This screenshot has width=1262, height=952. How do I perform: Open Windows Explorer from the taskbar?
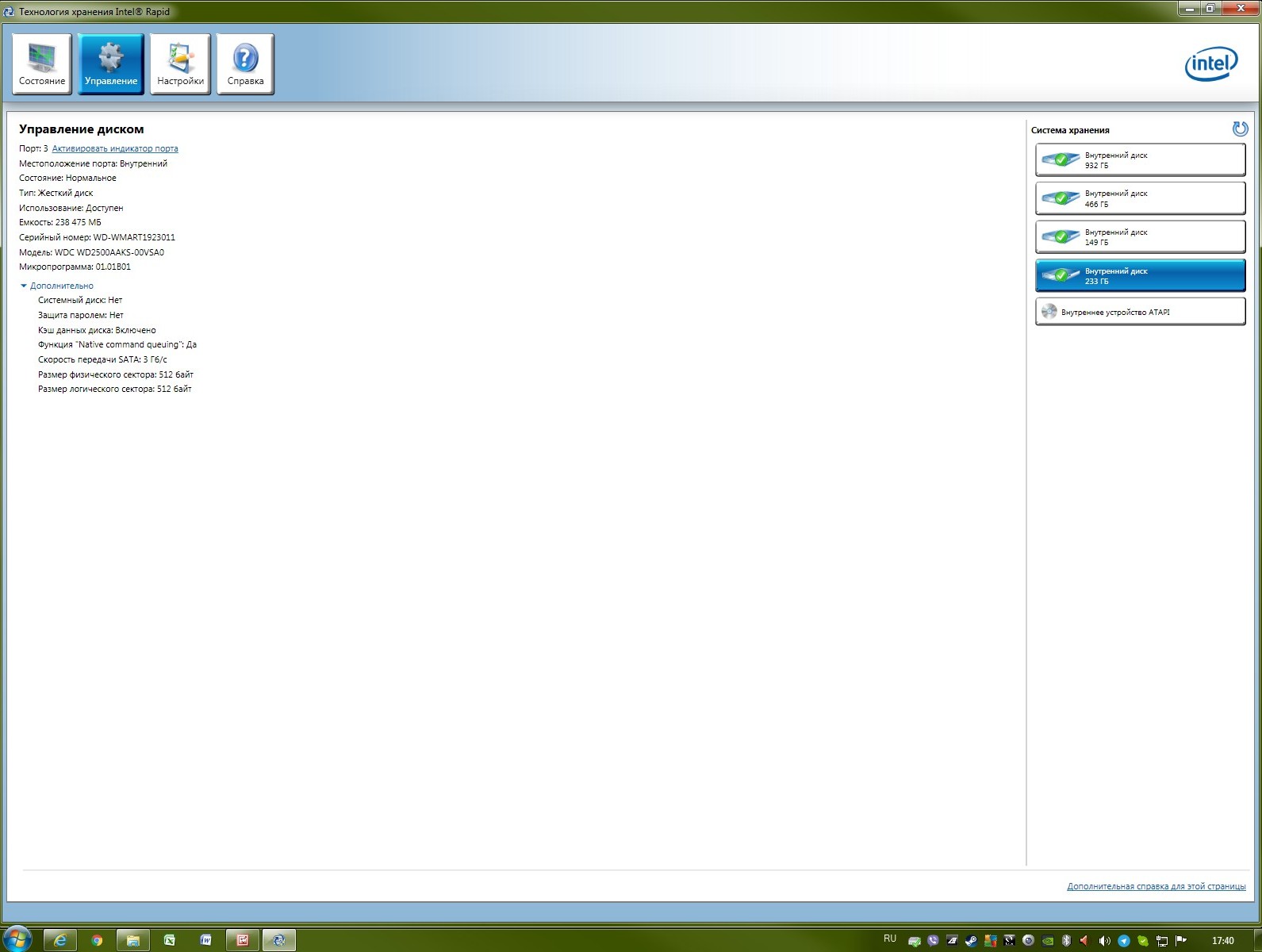[x=133, y=940]
